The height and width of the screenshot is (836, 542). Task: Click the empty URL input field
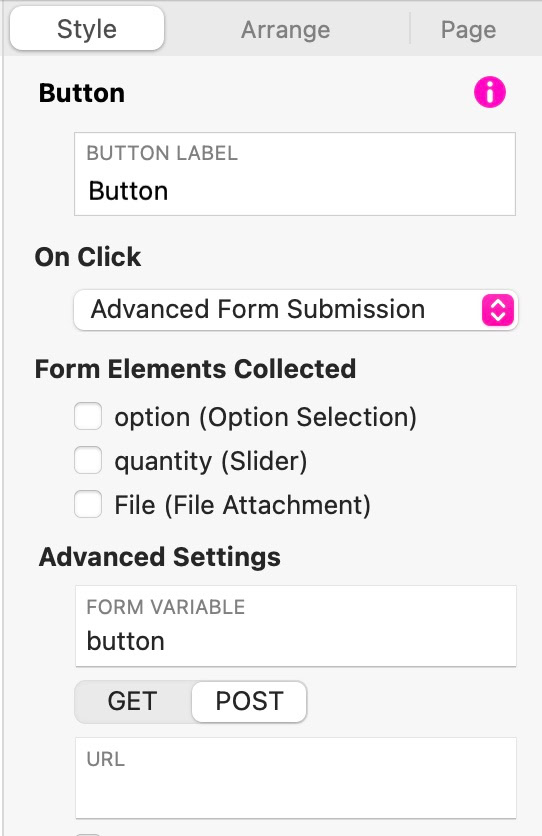pyautogui.click(x=296, y=778)
